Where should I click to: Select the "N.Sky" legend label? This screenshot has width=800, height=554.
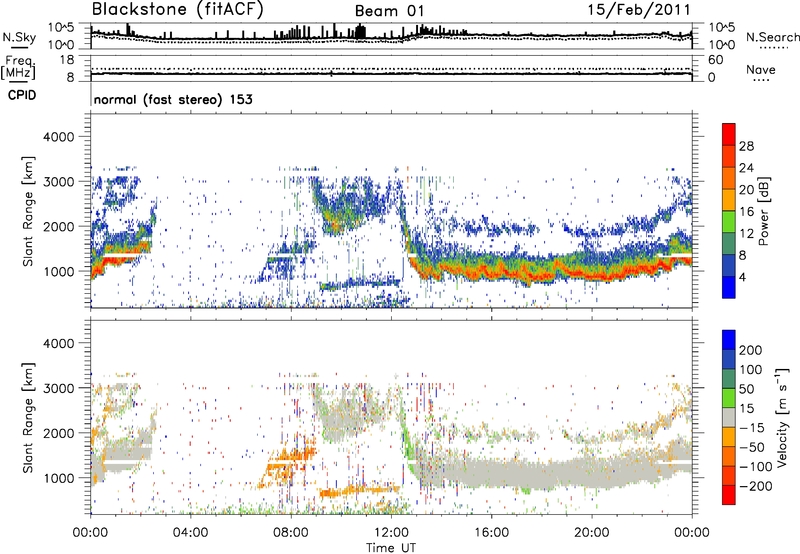tap(19, 38)
